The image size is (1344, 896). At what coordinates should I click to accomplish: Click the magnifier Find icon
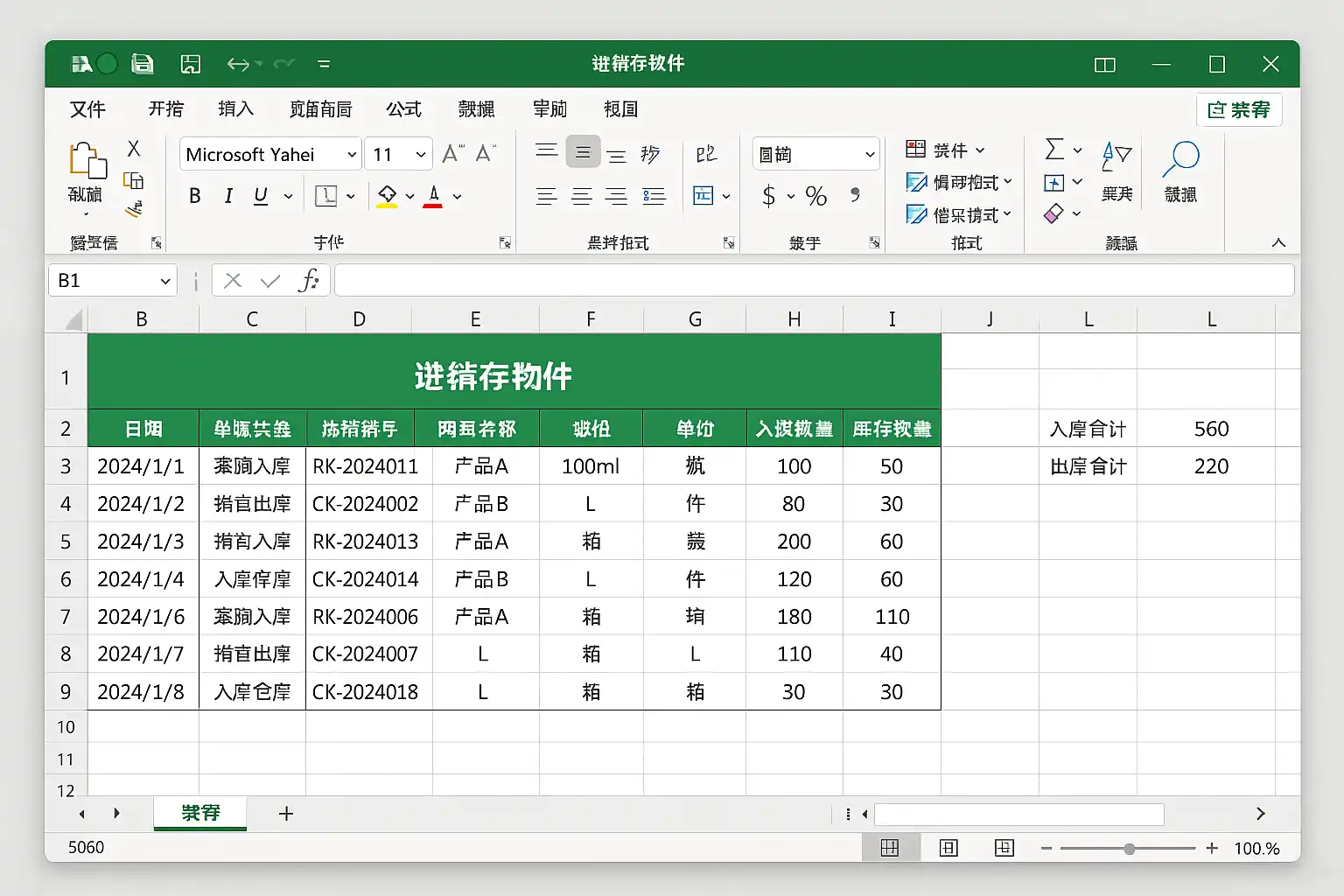tap(1180, 159)
